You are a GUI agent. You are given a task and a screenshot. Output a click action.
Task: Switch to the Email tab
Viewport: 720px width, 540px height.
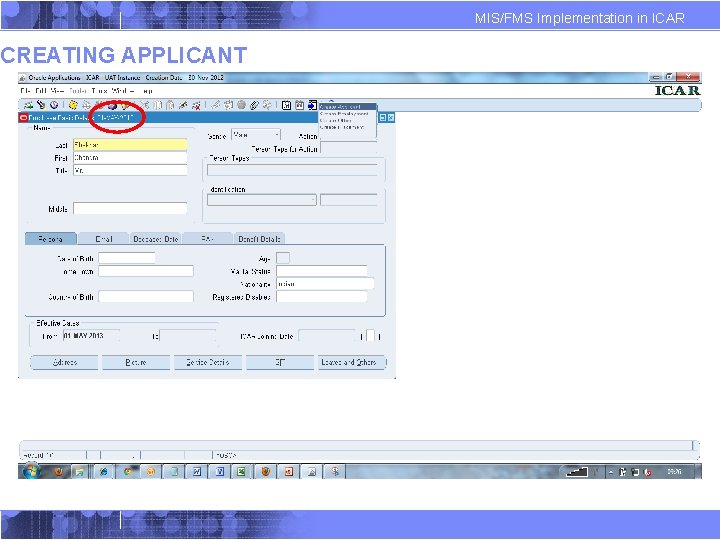(103, 239)
